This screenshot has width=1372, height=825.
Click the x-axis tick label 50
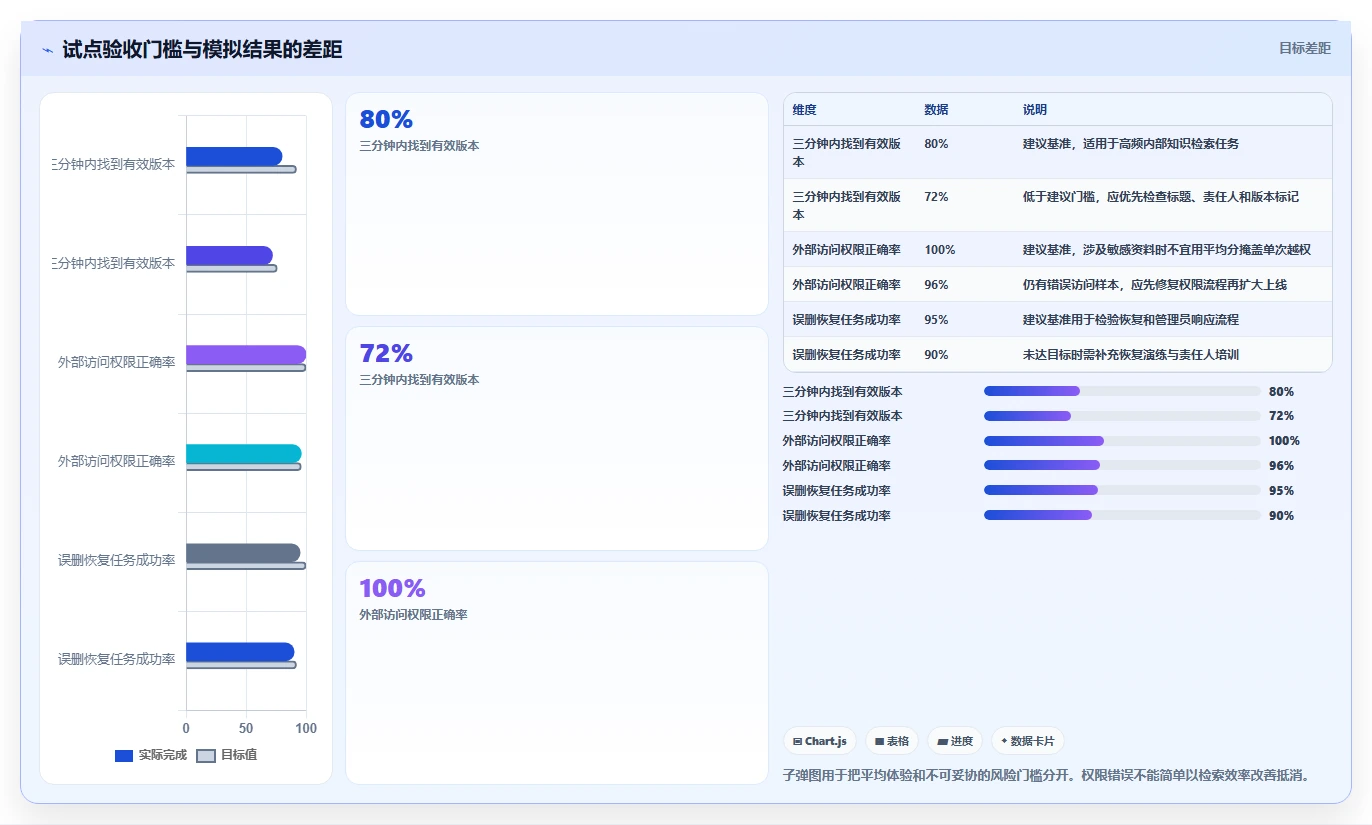[x=246, y=729]
